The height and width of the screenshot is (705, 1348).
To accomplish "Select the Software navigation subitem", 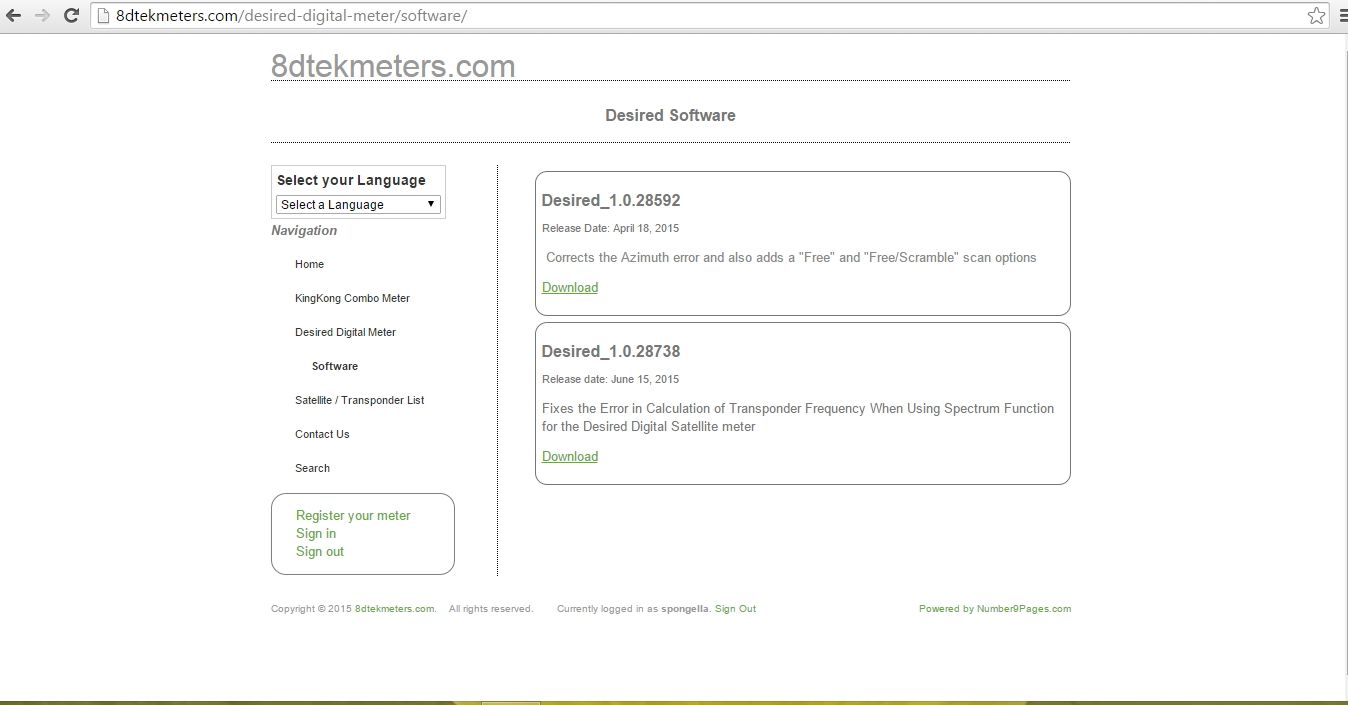I will [335, 366].
